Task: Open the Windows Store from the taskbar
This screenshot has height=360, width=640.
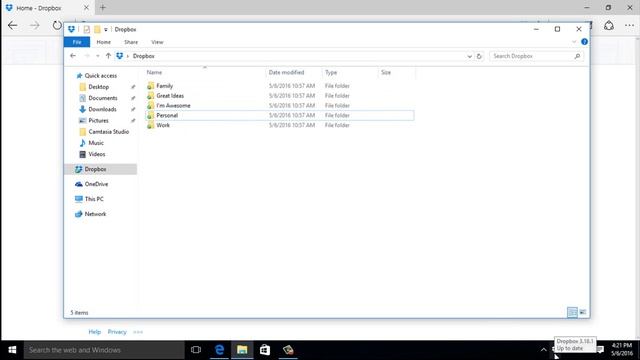Action: pos(265,350)
